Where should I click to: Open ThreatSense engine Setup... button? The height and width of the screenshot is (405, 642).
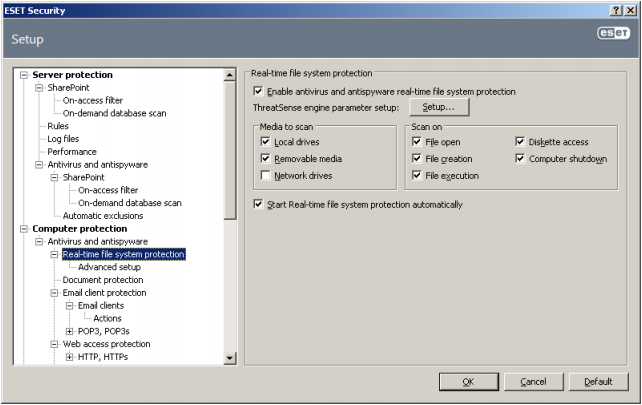[439, 107]
